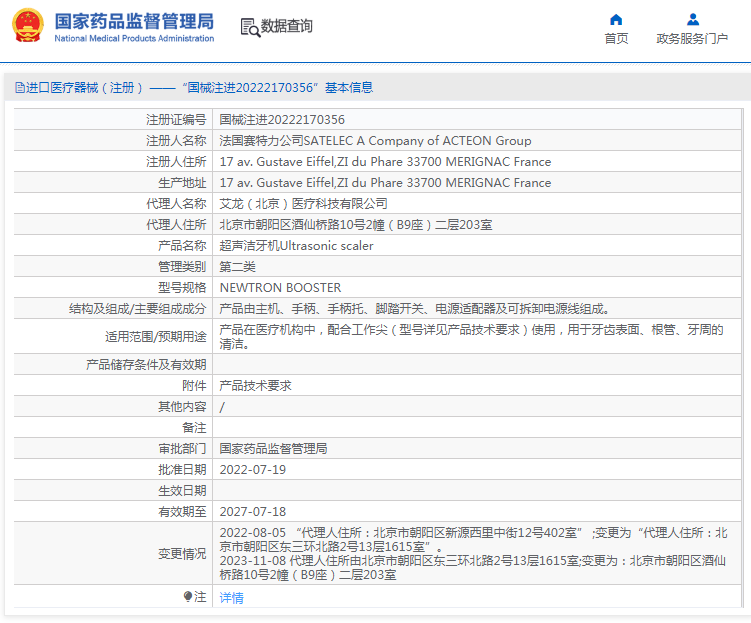Viewport: 751px width, 623px height.
Task: Click the 数据查询 label
Action: click(x=286, y=26)
